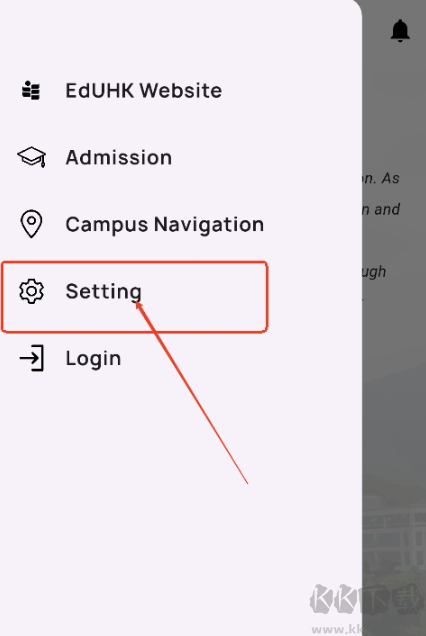Click the EdUHK Website building icon
Viewport: 426px width, 636px height.
(31, 90)
